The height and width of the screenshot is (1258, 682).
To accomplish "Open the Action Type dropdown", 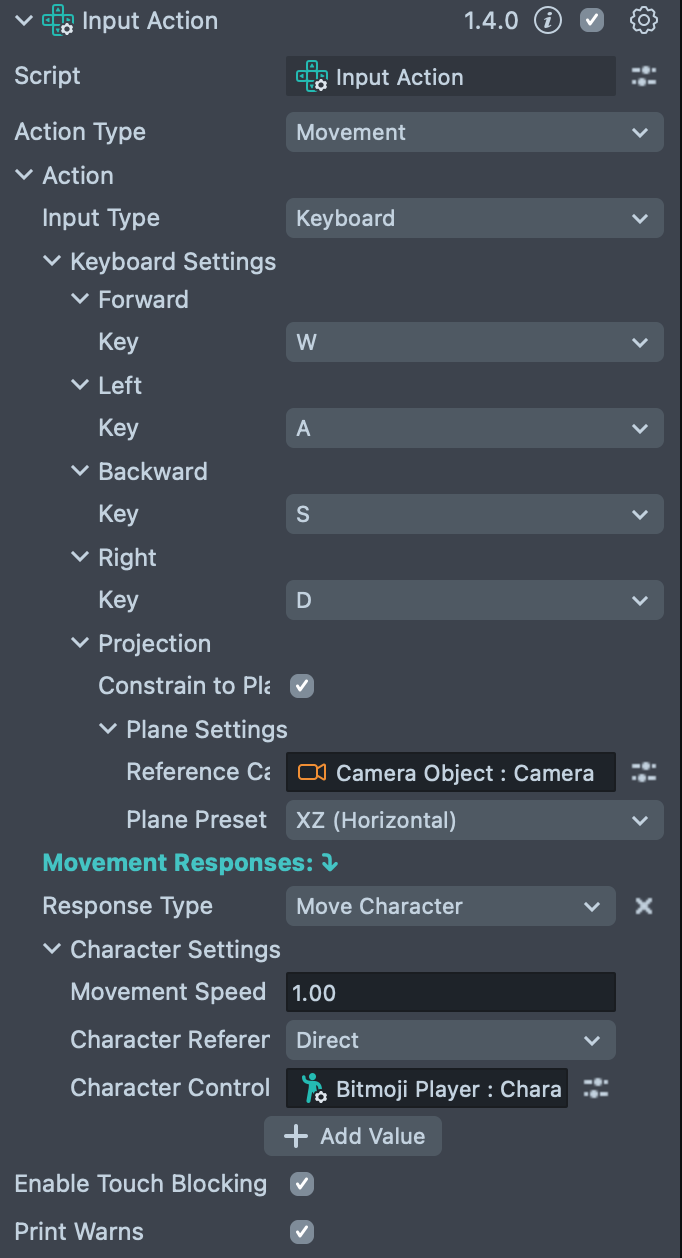I will click(x=474, y=132).
